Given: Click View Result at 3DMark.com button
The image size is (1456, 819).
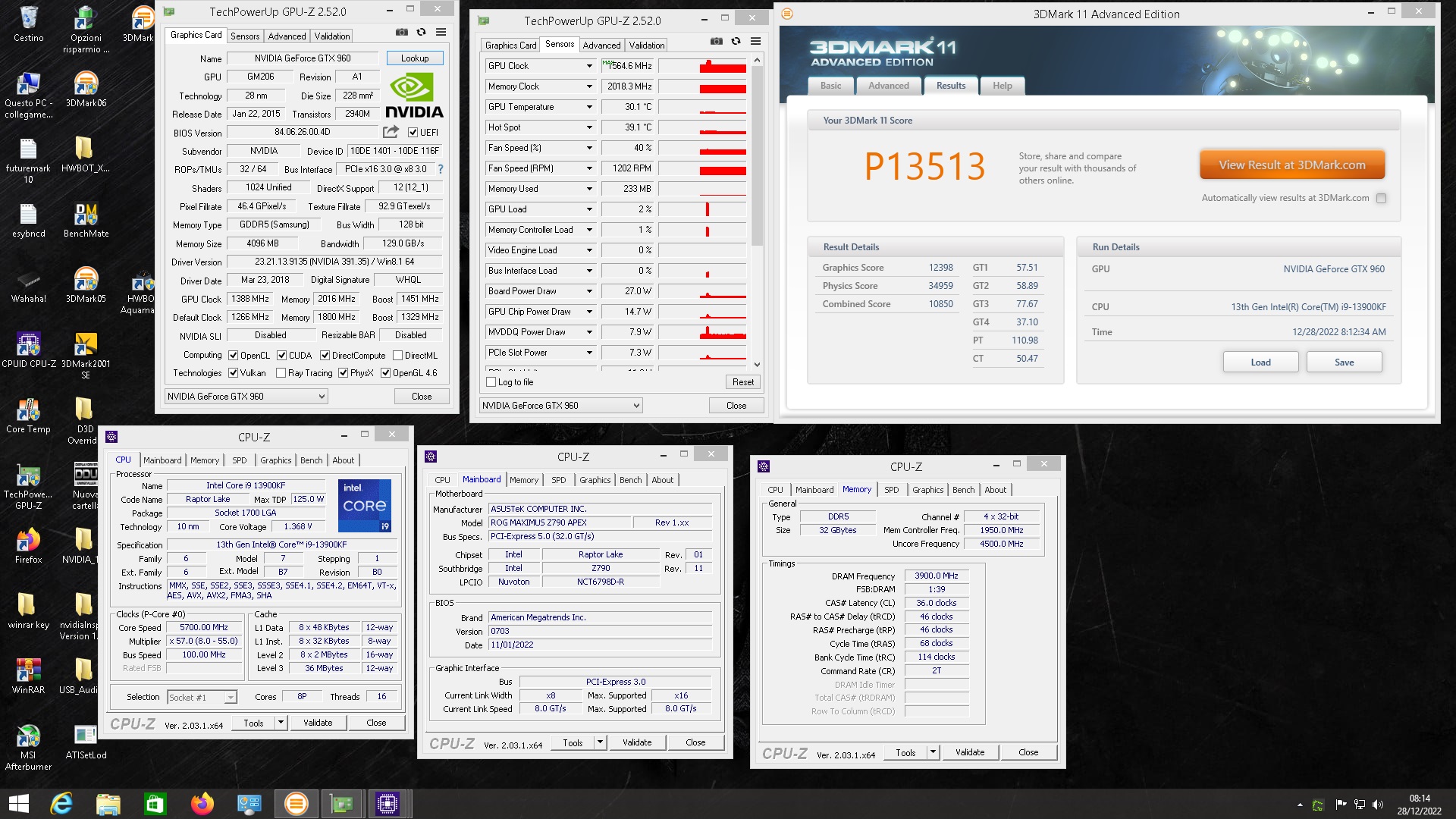Looking at the screenshot, I should (1292, 165).
